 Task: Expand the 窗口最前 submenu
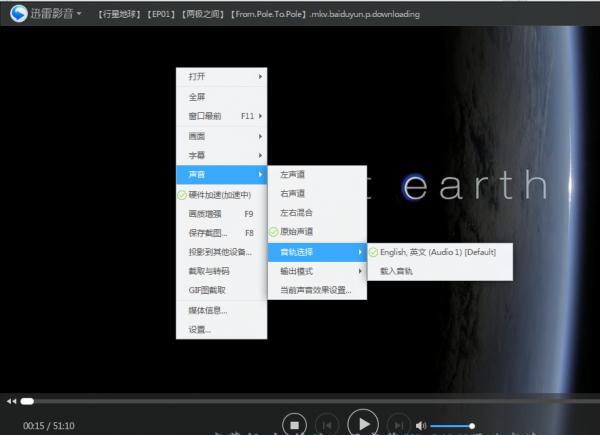222,116
